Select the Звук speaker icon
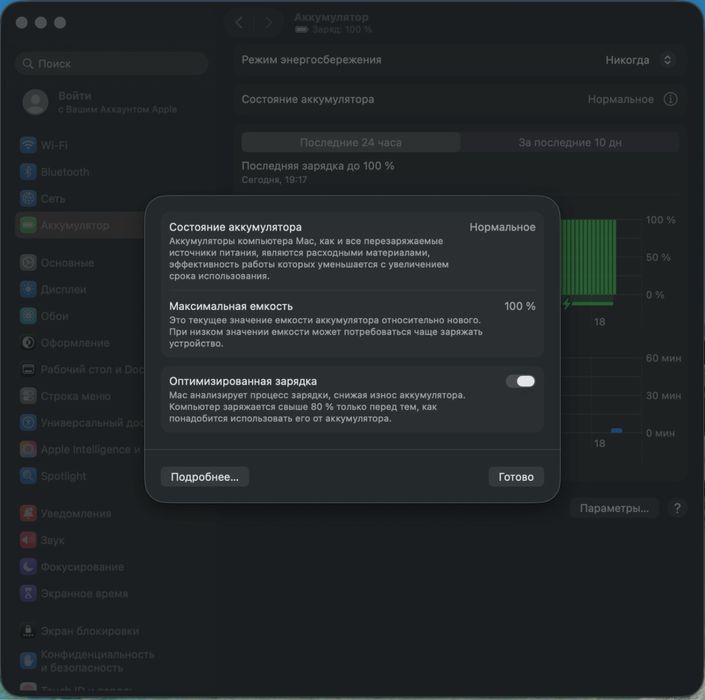The width and height of the screenshot is (705, 700). point(28,540)
